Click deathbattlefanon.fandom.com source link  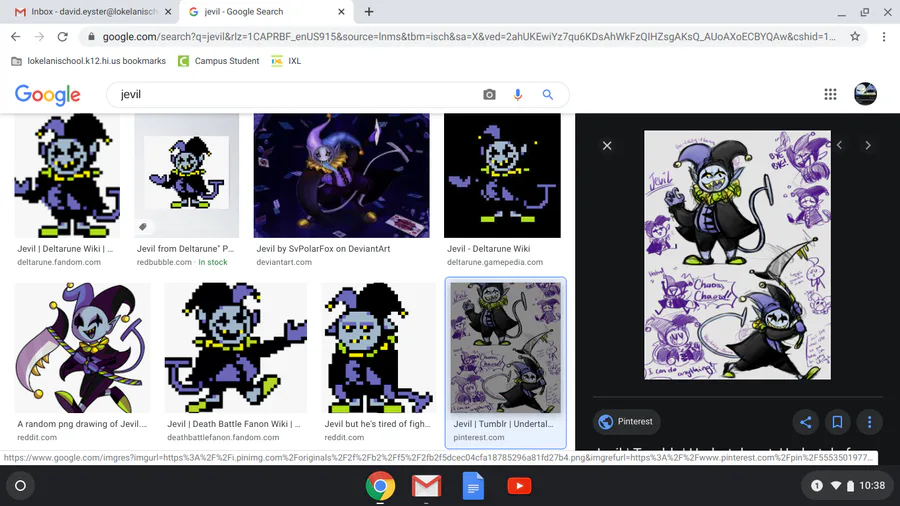[223, 437]
